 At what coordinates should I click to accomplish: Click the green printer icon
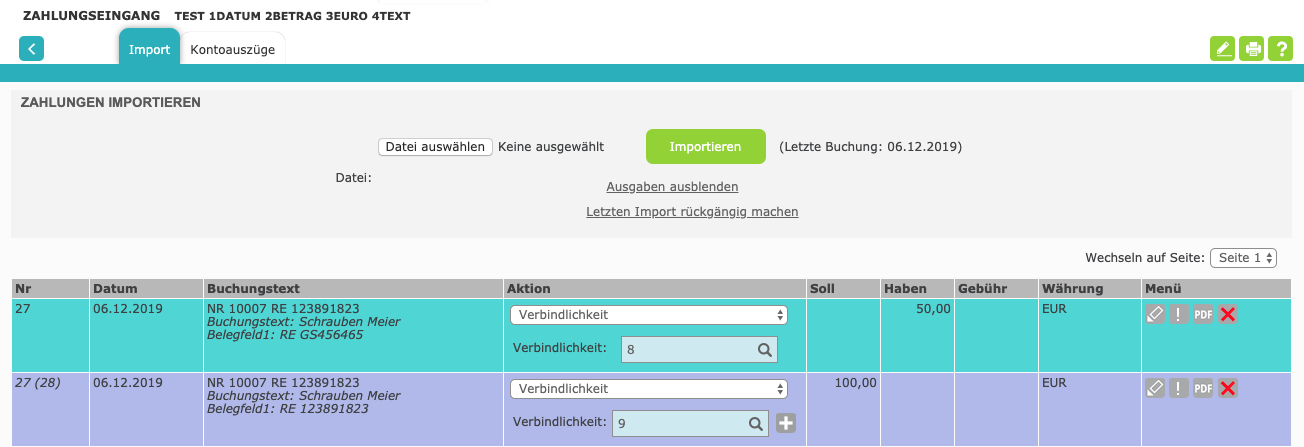(1251, 49)
